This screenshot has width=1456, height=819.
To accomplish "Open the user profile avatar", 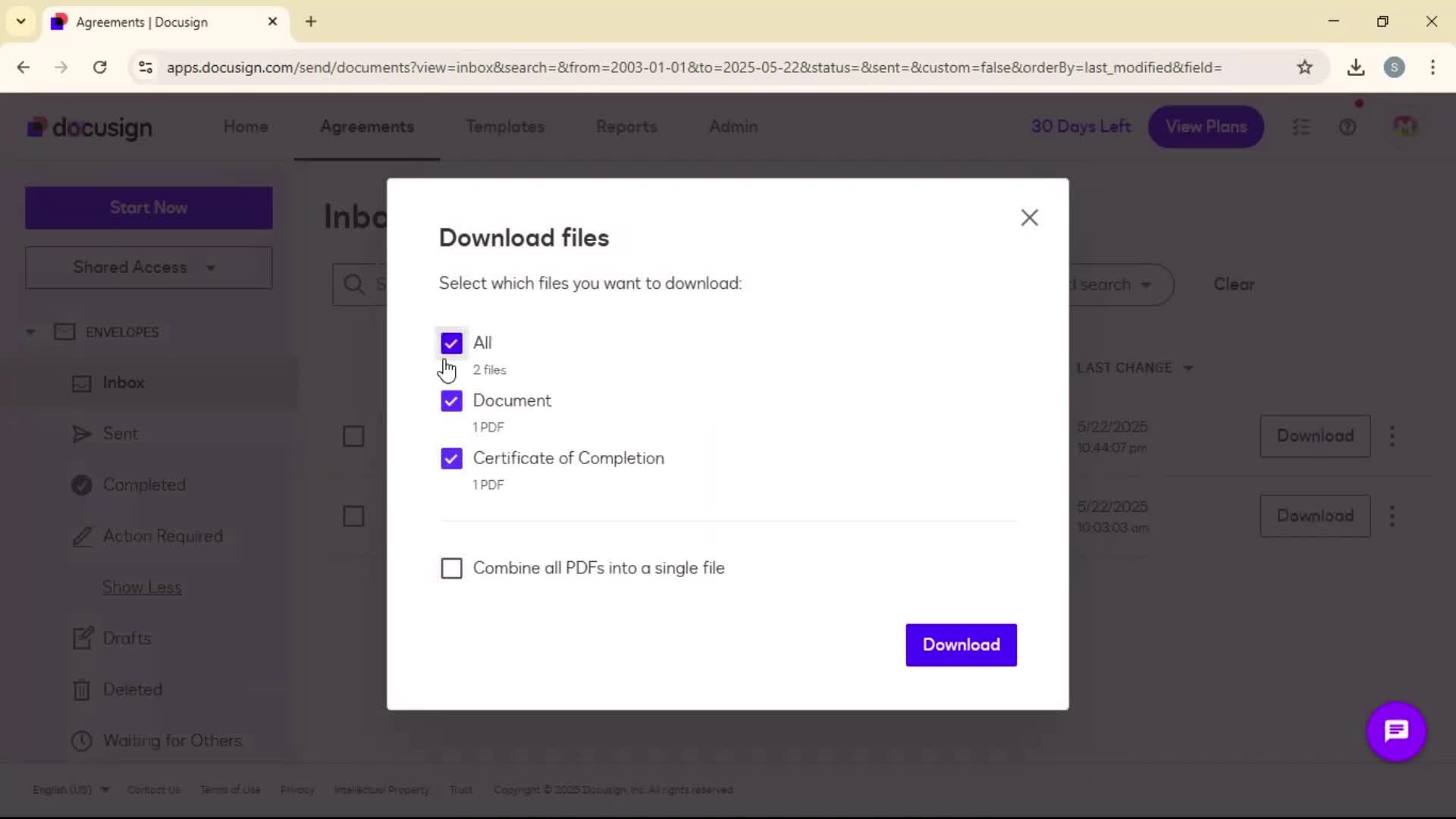I will pyautogui.click(x=1405, y=127).
